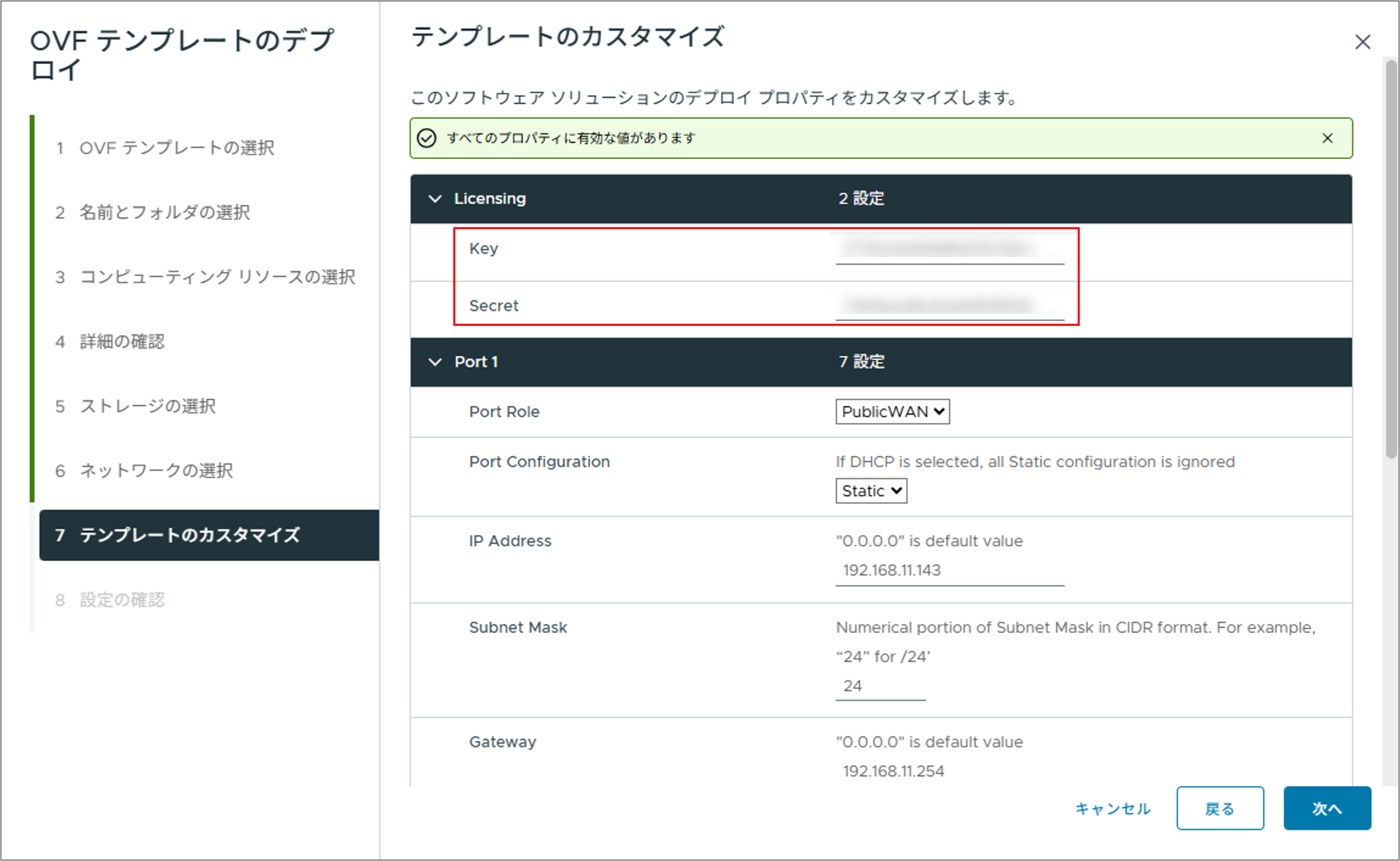
Task: Select step 7 テンプレートのカスタマイズ
Action: 209,535
